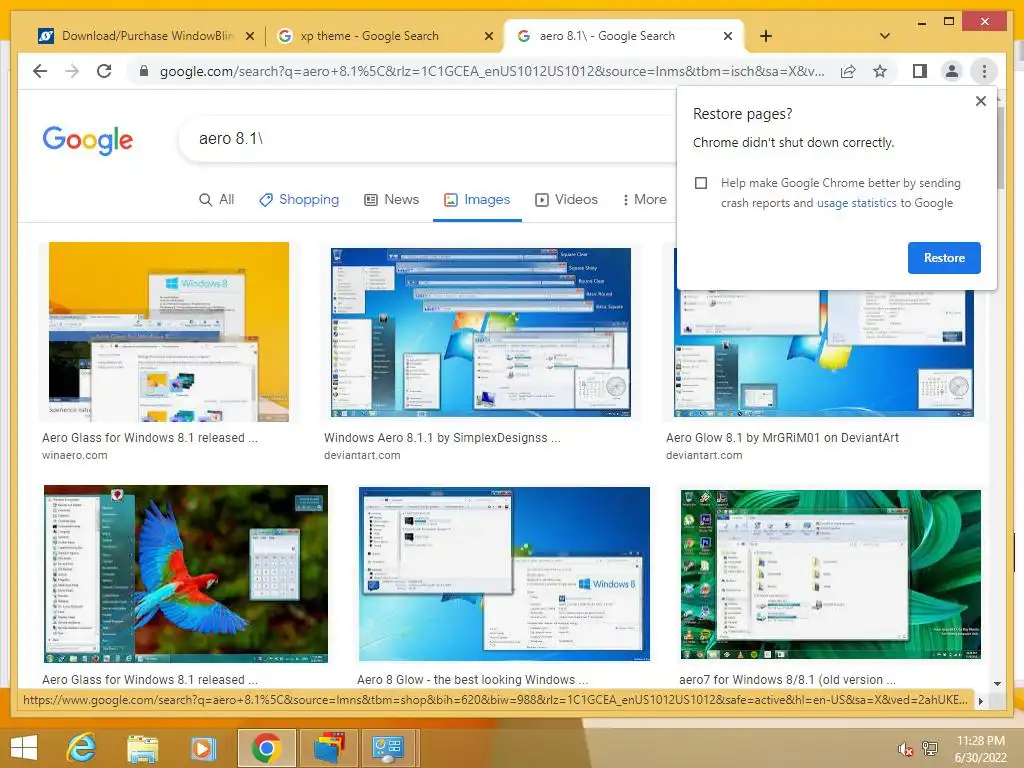This screenshot has width=1024, height=768.
Task: Click winaero.com source text
Action: pyautogui.click(x=74, y=455)
